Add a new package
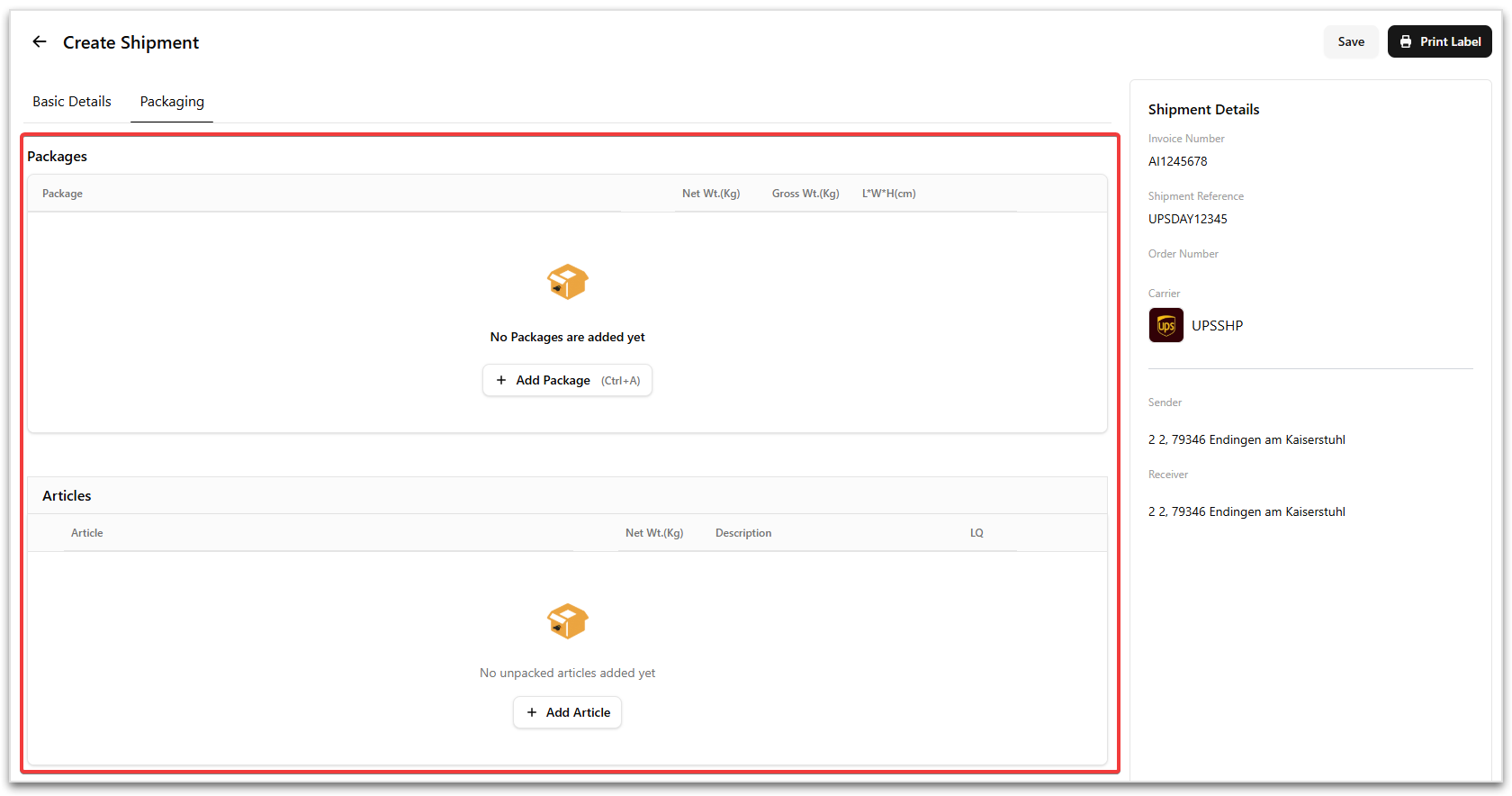Screen dimensions: 1512x796 pos(567,380)
